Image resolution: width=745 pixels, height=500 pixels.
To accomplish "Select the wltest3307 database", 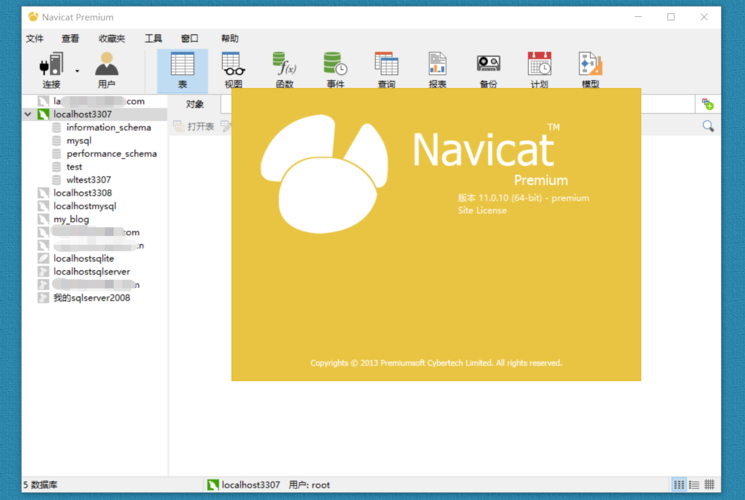I will [89, 180].
